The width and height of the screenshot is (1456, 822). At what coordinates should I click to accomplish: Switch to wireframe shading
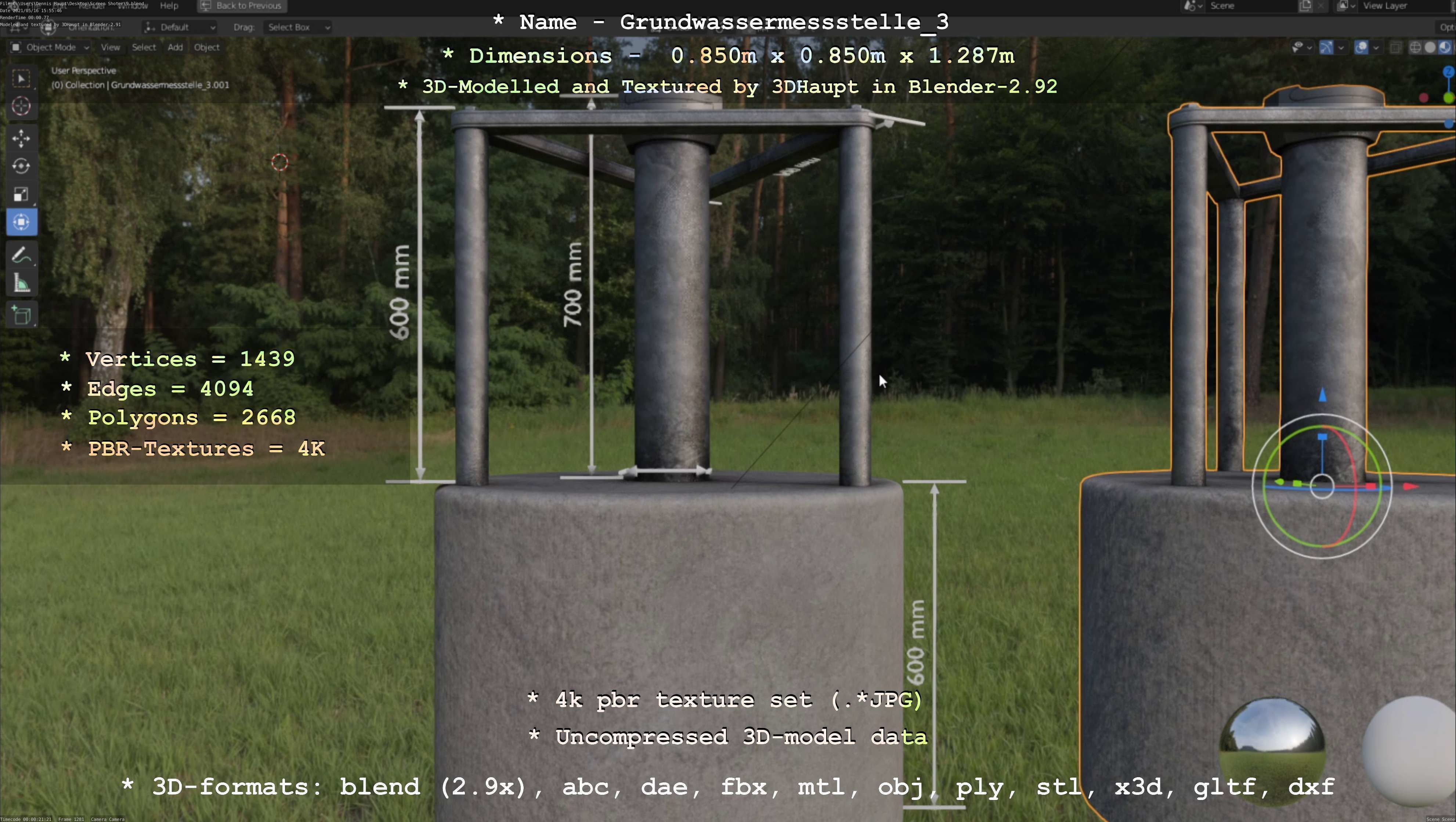click(x=1415, y=47)
